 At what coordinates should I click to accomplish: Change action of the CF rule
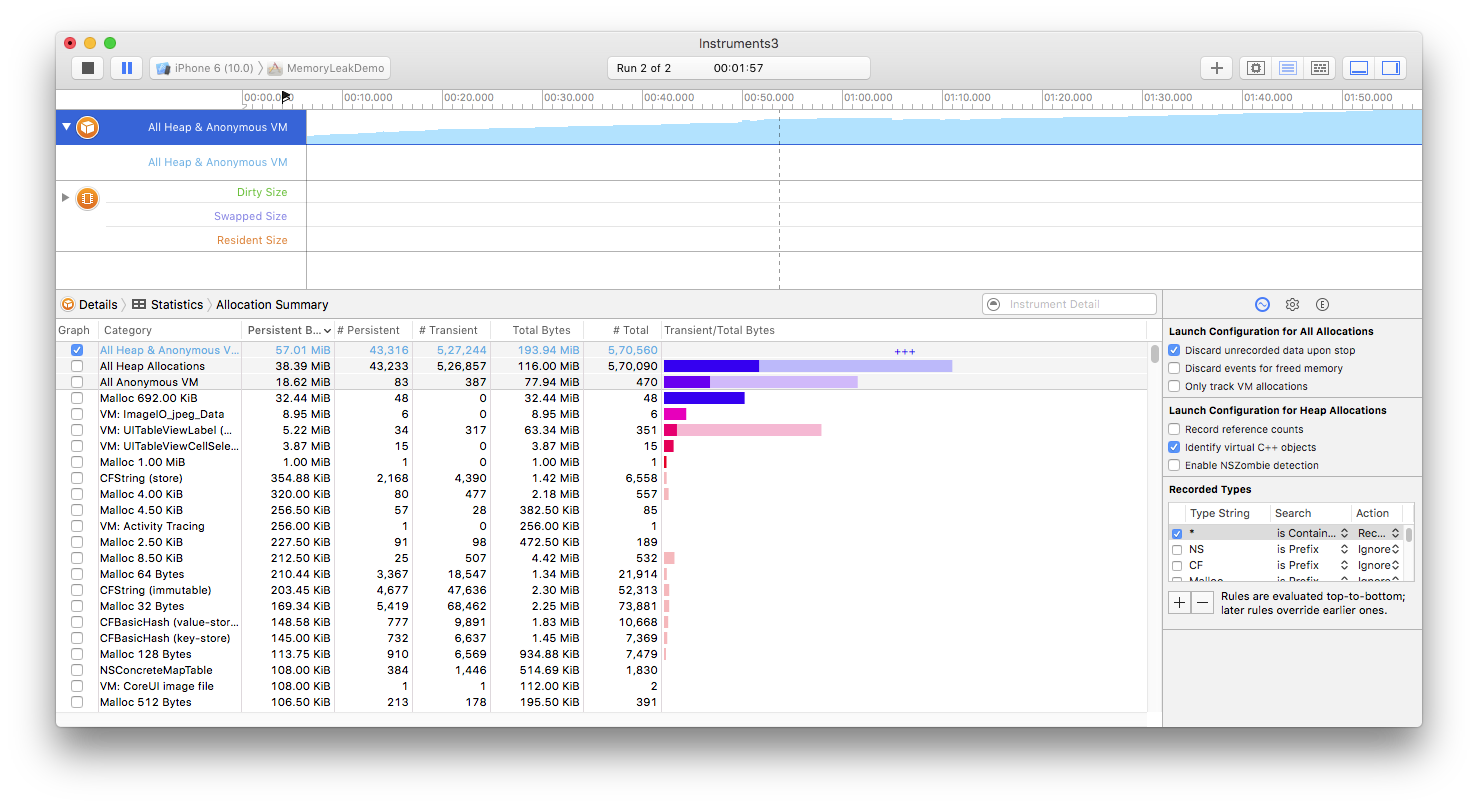pos(1378,565)
